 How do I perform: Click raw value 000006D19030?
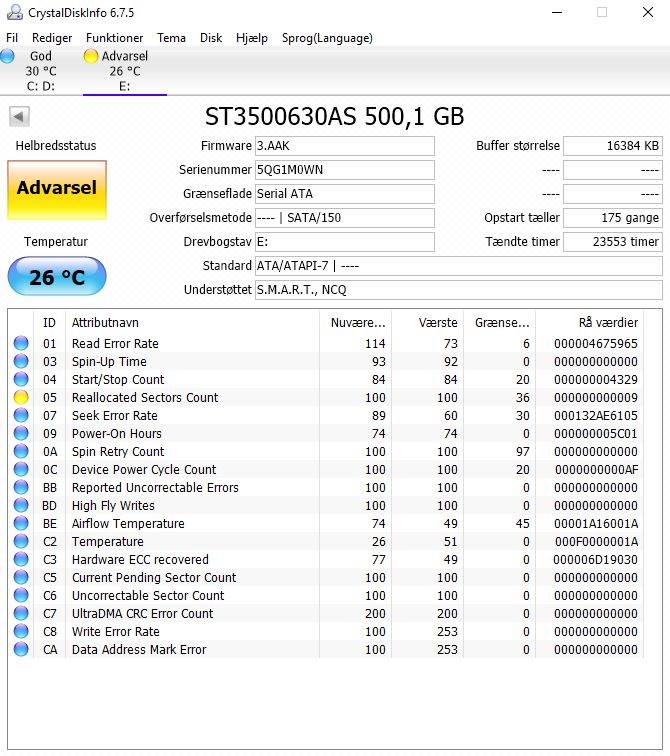point(596,560)
